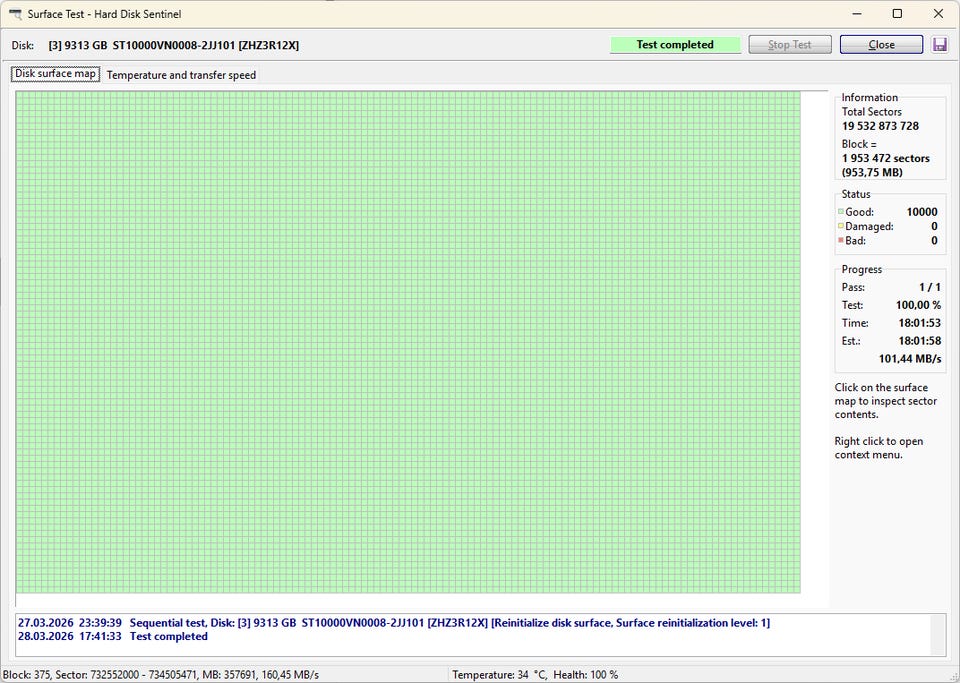Click the Close button
The height and width of the screenshot is (683, 960).
coord(881,45)
